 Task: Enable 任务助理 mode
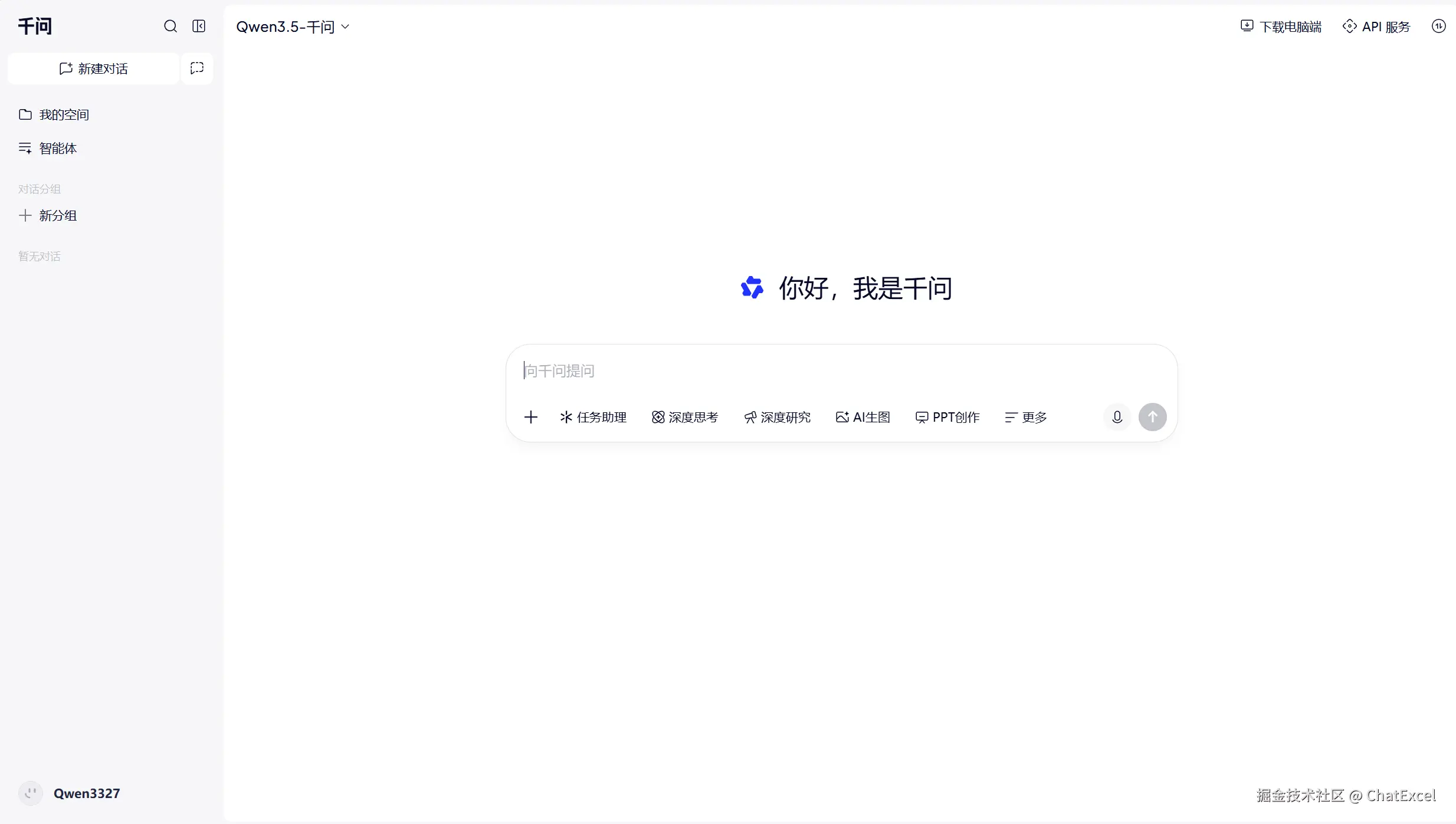[x=593, y=418]
